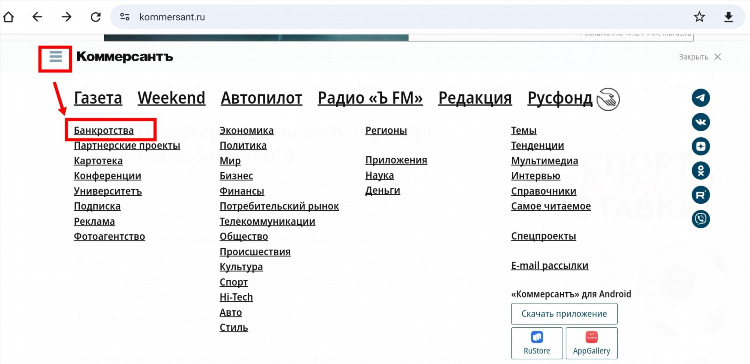Open the Самое читаемое link
750x364 pixels.
pyautogui.click(x=551, y=207)
